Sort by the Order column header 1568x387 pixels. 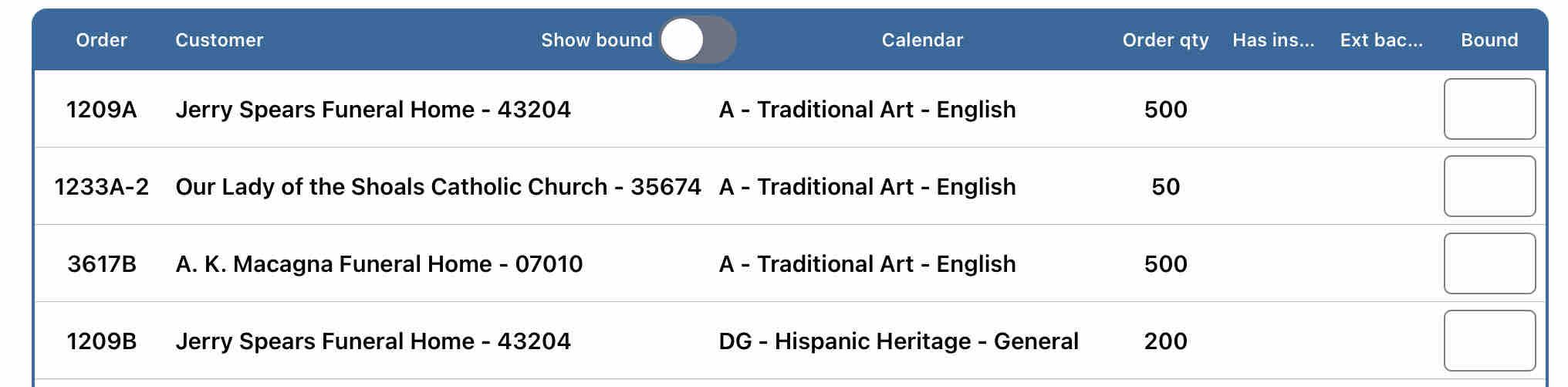tap(101, 40)
